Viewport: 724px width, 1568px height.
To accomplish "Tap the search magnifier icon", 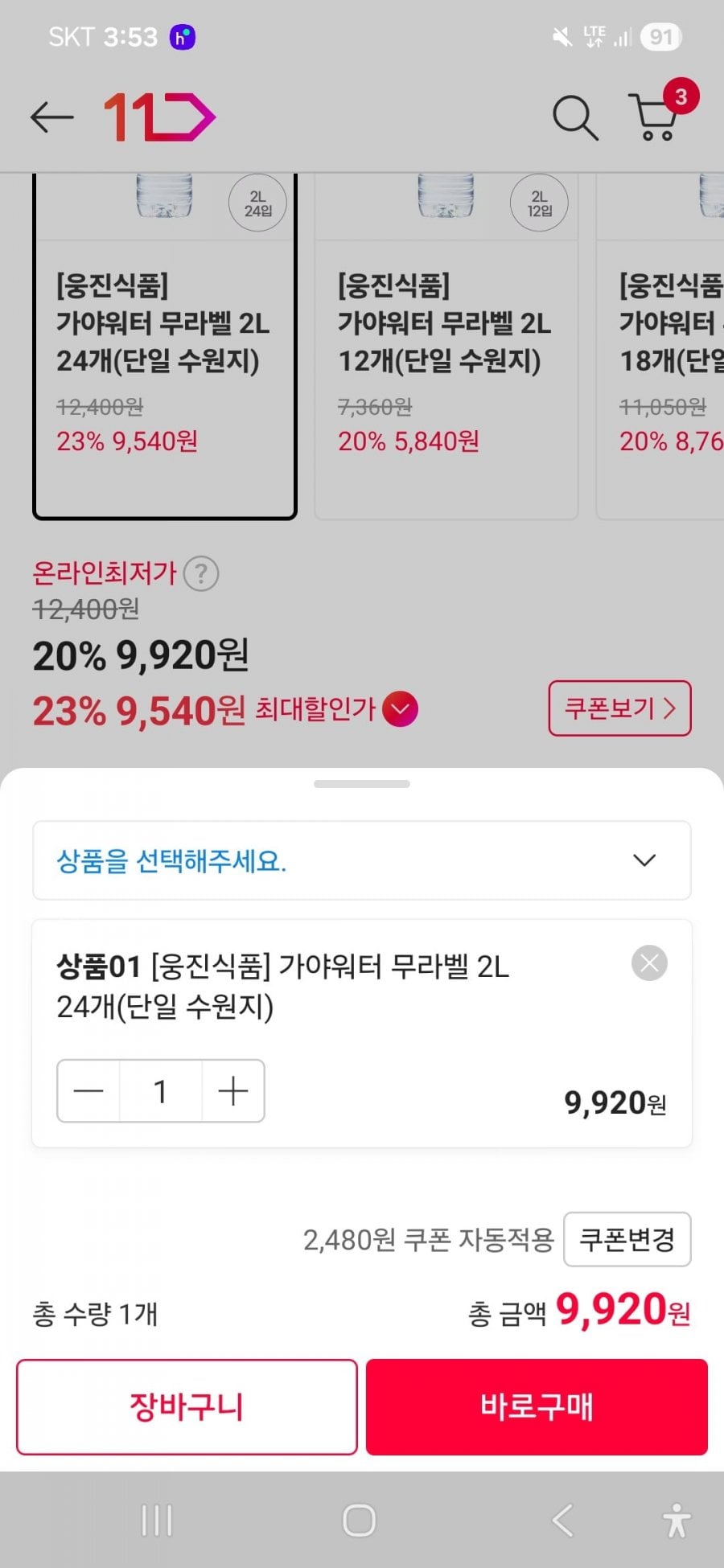I will tap(575, 117).
